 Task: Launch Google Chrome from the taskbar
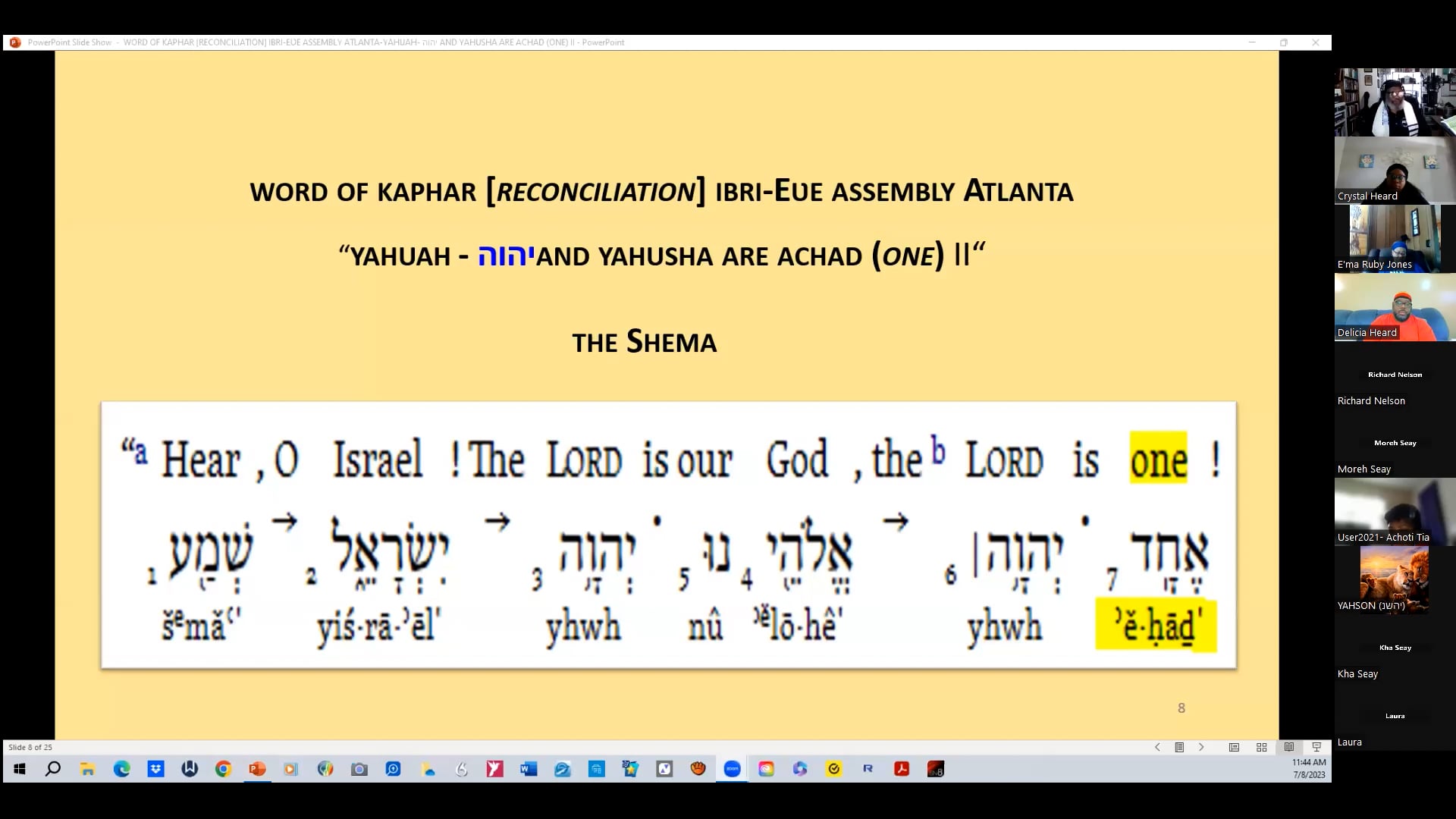point(223,770)
